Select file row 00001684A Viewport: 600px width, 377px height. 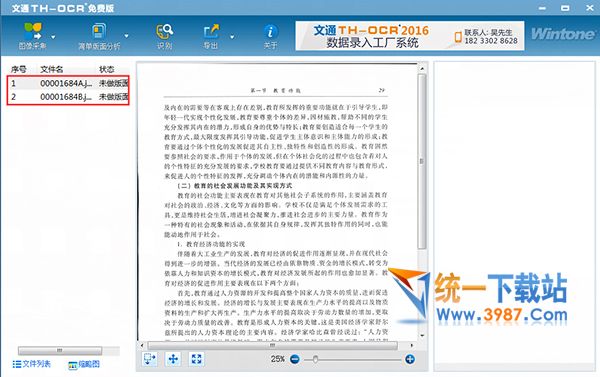click(x=68, y=83)
